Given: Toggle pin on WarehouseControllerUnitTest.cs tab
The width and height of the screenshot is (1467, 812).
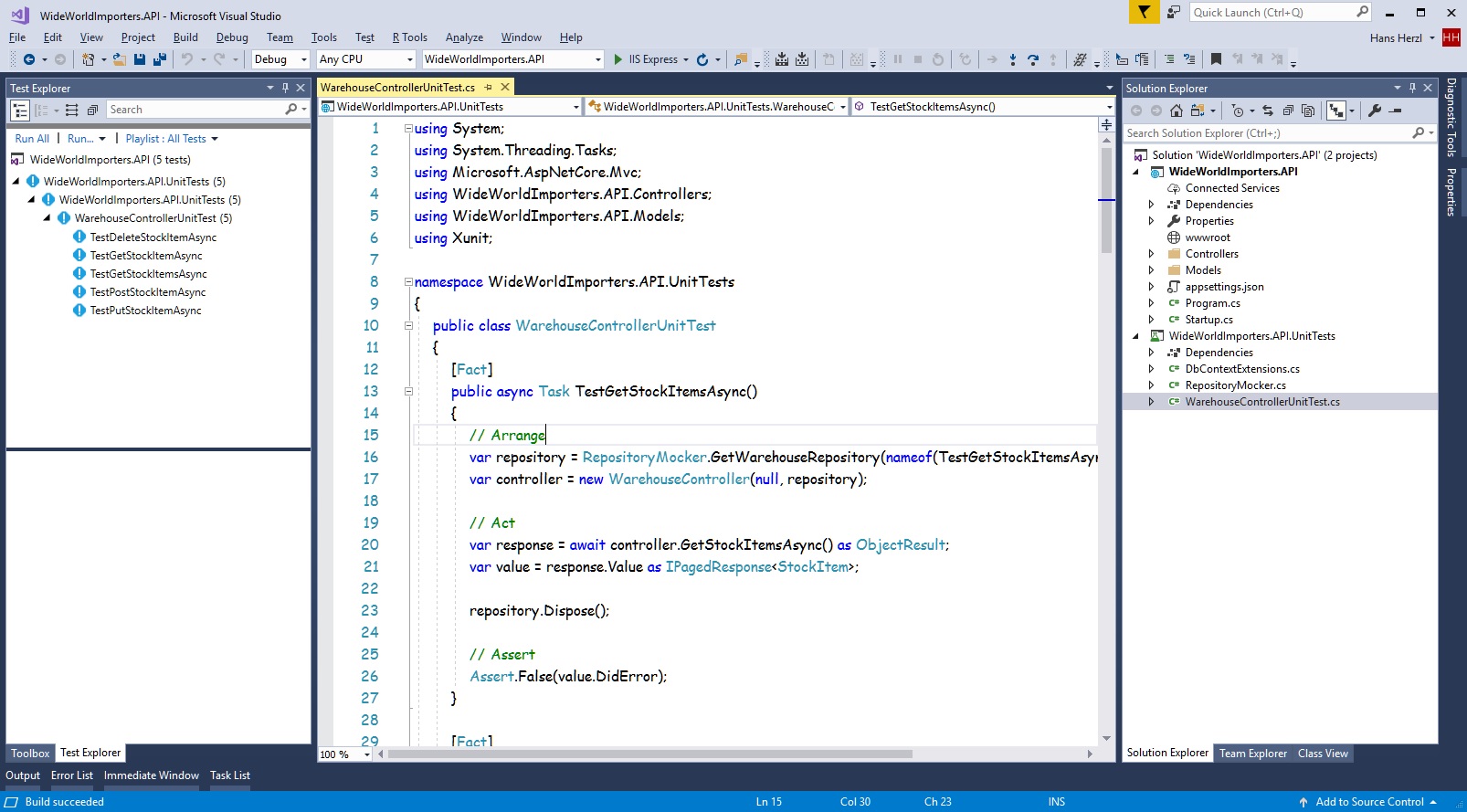Looking at the screenshot, I should pos(488,88).
